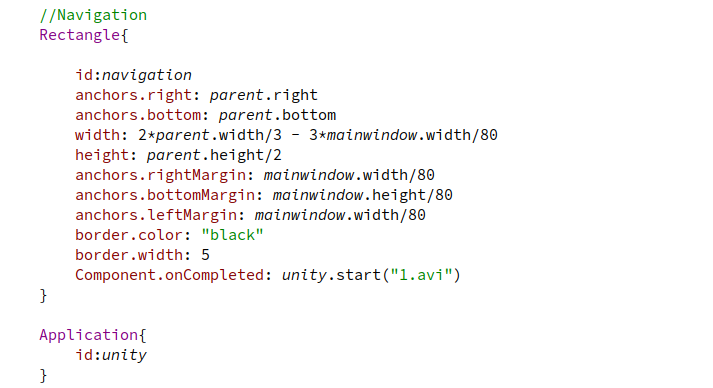Viewport: 713px width, 388px height.
Task: Click anchors.bottomMargin property
Action: [x=165, y=195]
